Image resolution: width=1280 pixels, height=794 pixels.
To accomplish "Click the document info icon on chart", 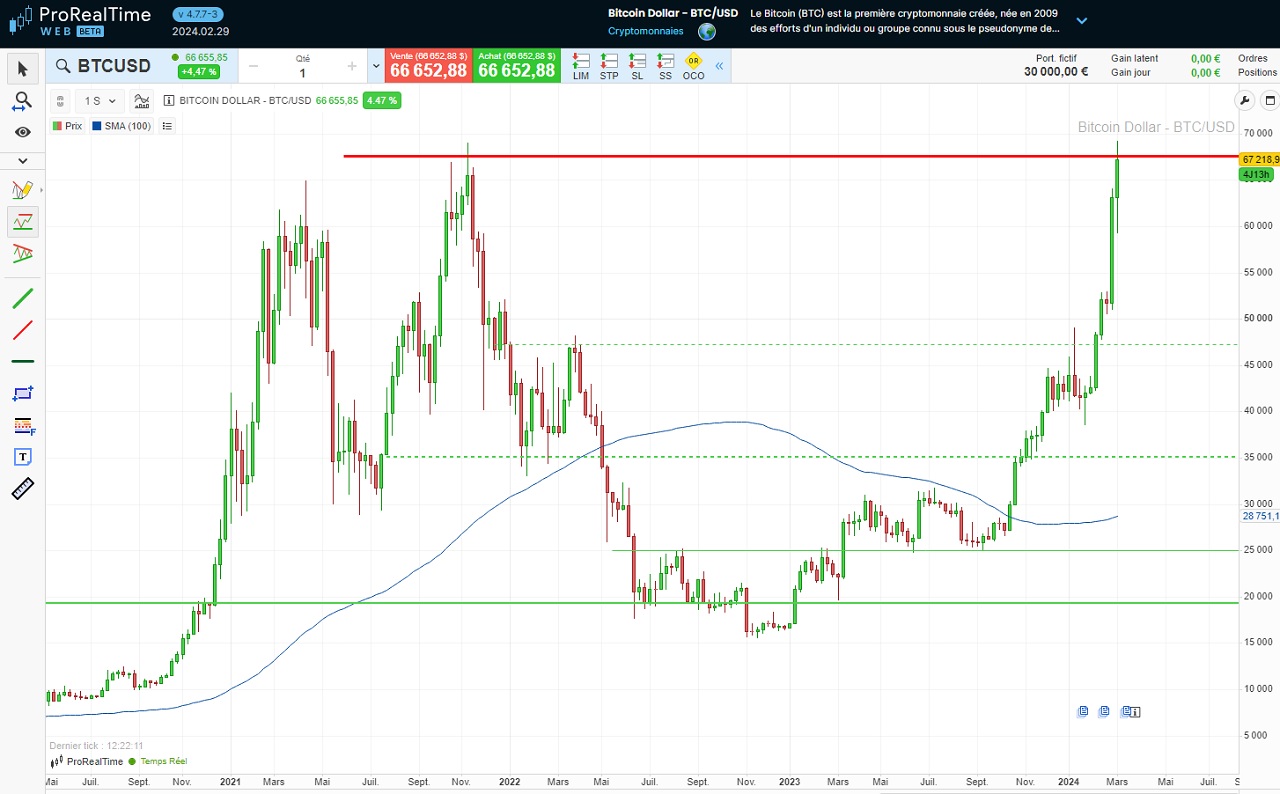I will point(1131,712).
